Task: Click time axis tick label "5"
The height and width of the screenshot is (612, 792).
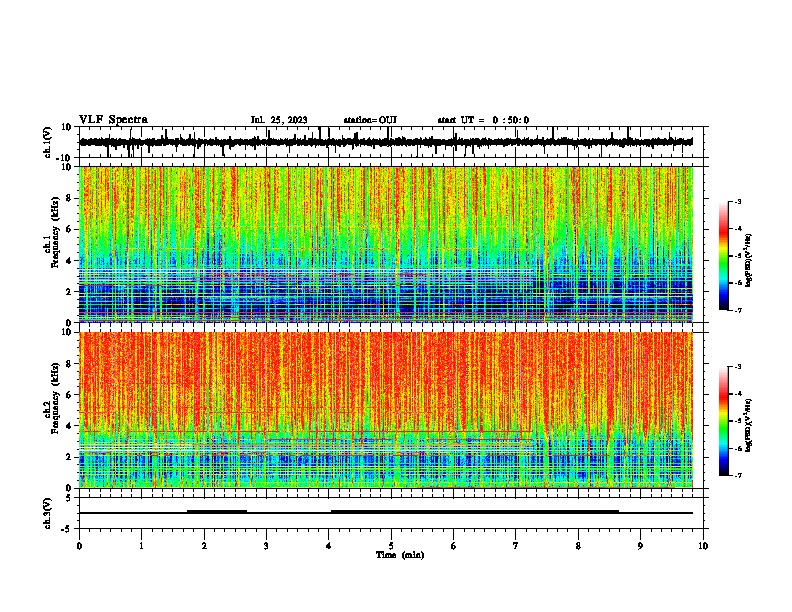Action: [391, 546]
